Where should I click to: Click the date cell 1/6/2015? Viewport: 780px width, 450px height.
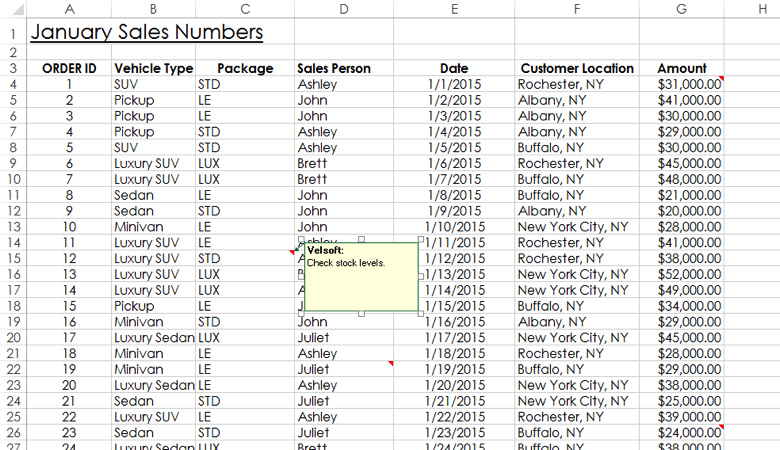pos(454,163)
